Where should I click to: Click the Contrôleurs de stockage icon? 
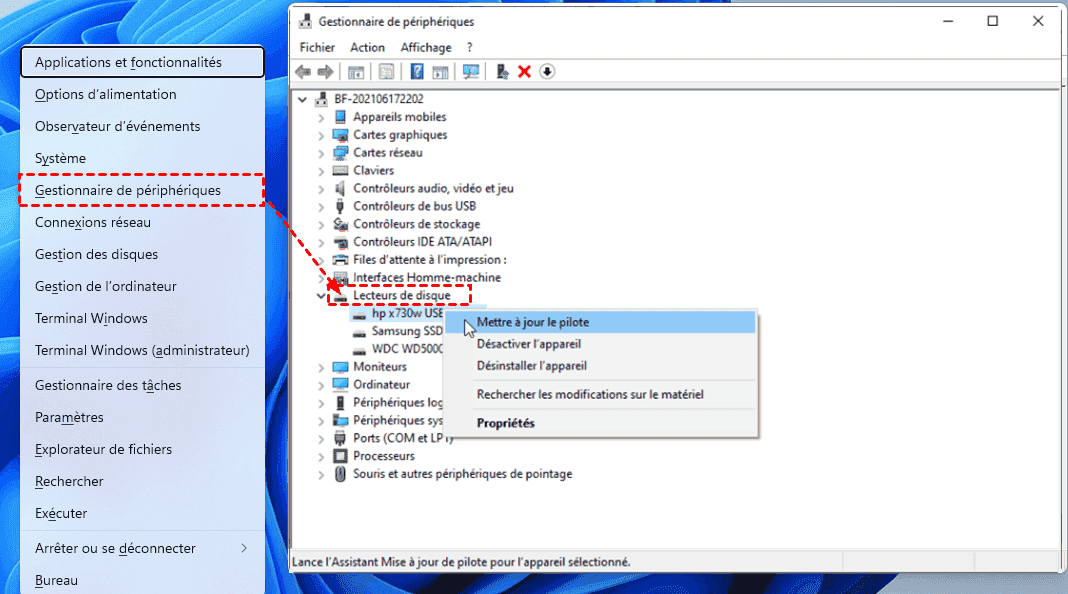(x=340, y=224)
